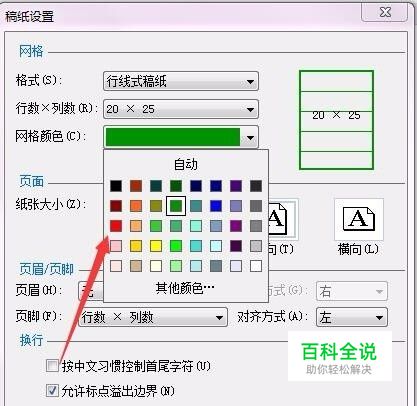Open 其他颜色… for more colors
The image size is (417, 406).
click(186, 288)
